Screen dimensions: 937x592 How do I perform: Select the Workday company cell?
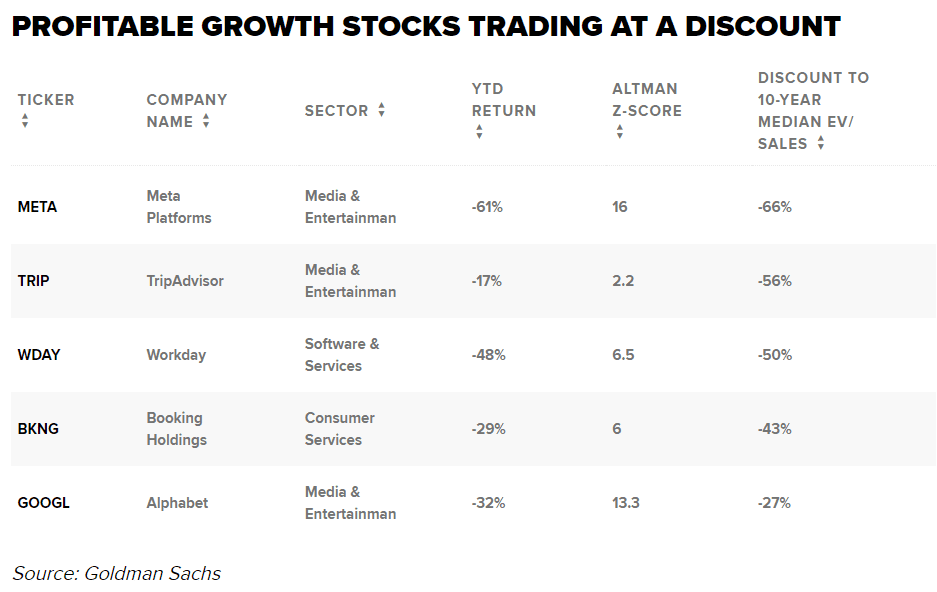(176, 355)
